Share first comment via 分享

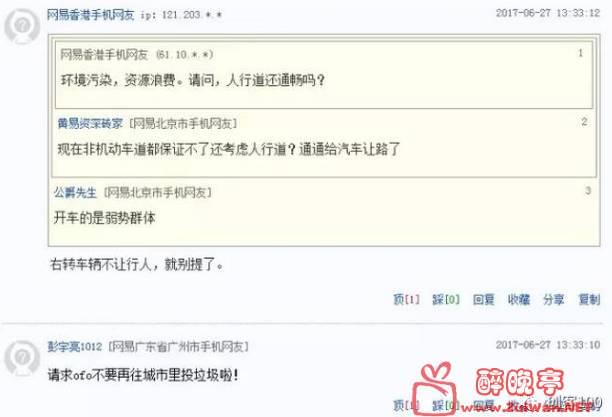click(553, 299)
